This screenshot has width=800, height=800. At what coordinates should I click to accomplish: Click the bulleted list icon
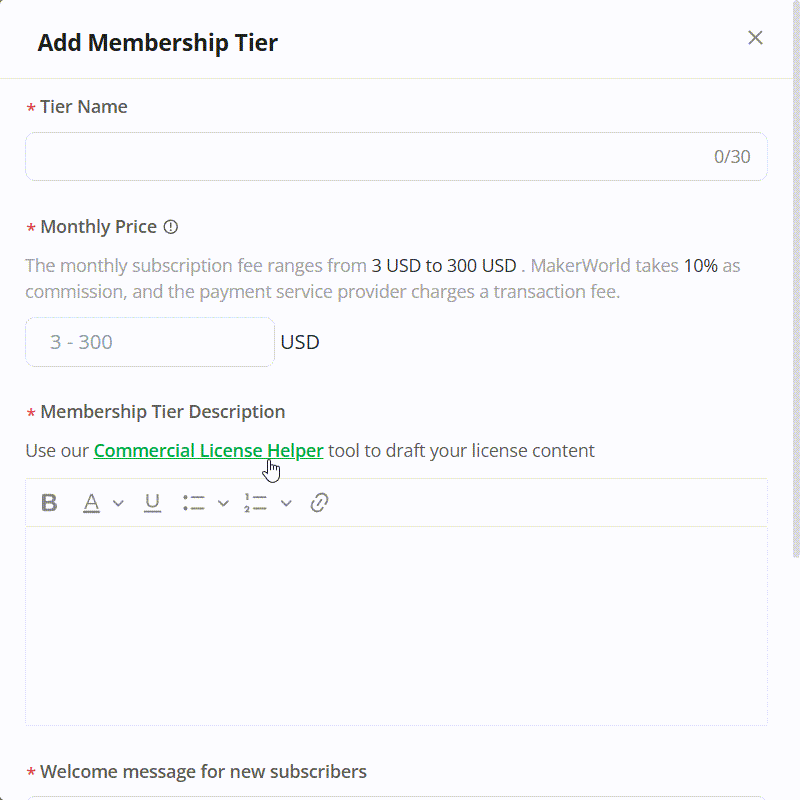(194, 503)
